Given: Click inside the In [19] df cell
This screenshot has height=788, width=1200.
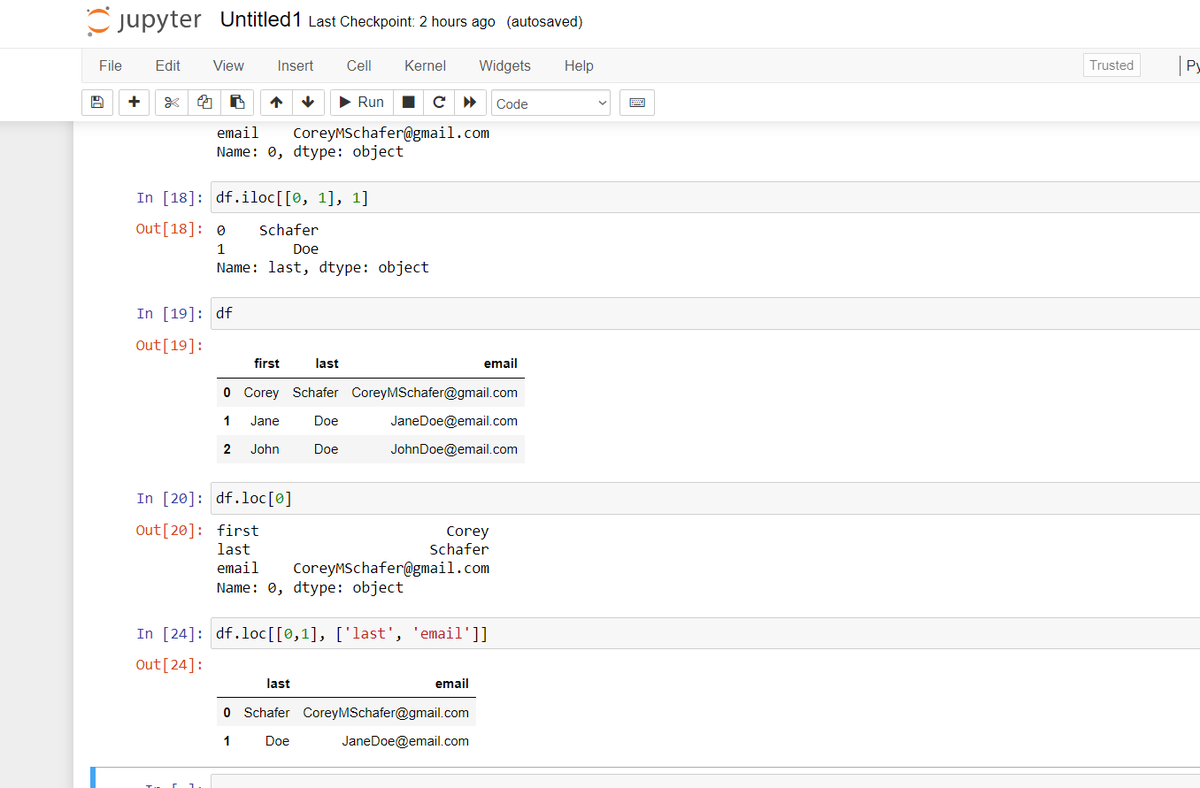Looking at the screenshot, I should tap(705, 313).
